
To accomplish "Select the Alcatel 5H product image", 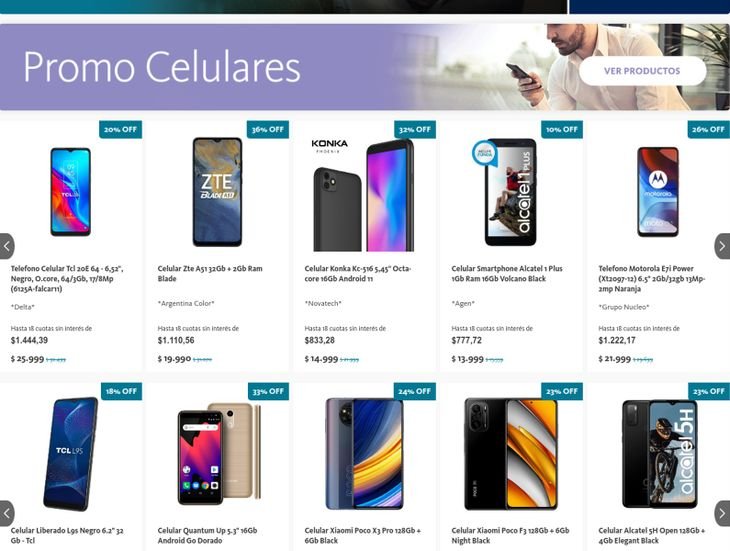I will pos(660,453).
